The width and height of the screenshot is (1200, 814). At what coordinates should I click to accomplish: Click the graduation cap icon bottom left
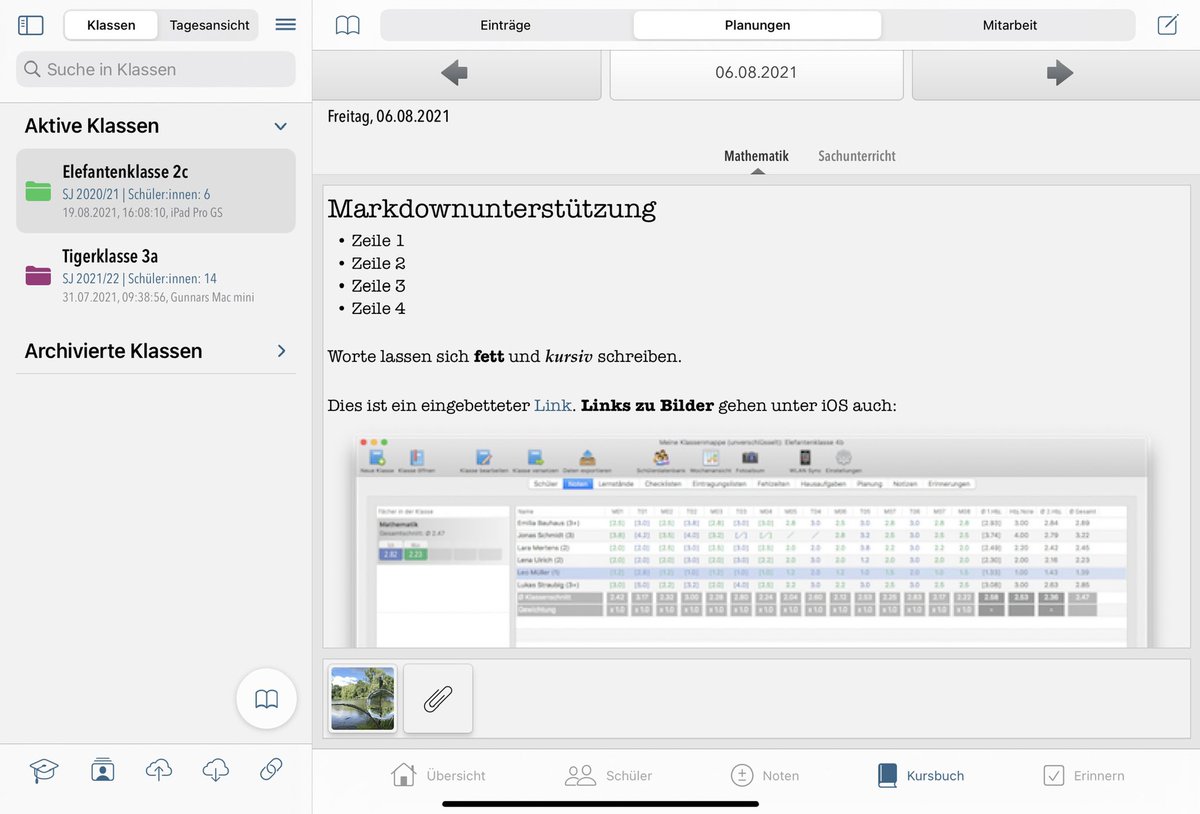(x=43, y=770)
